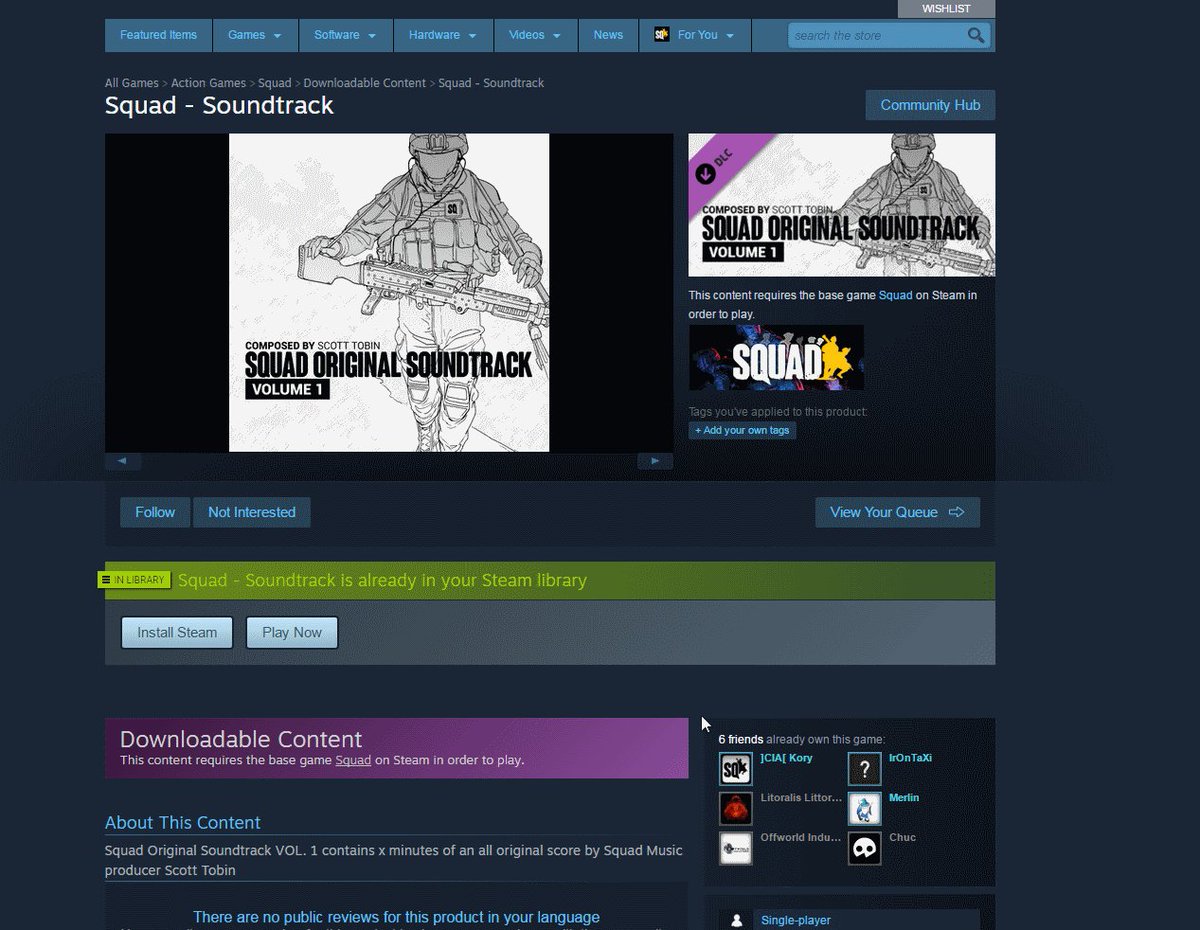Mark as Not Interested

(x=252, y=512)
